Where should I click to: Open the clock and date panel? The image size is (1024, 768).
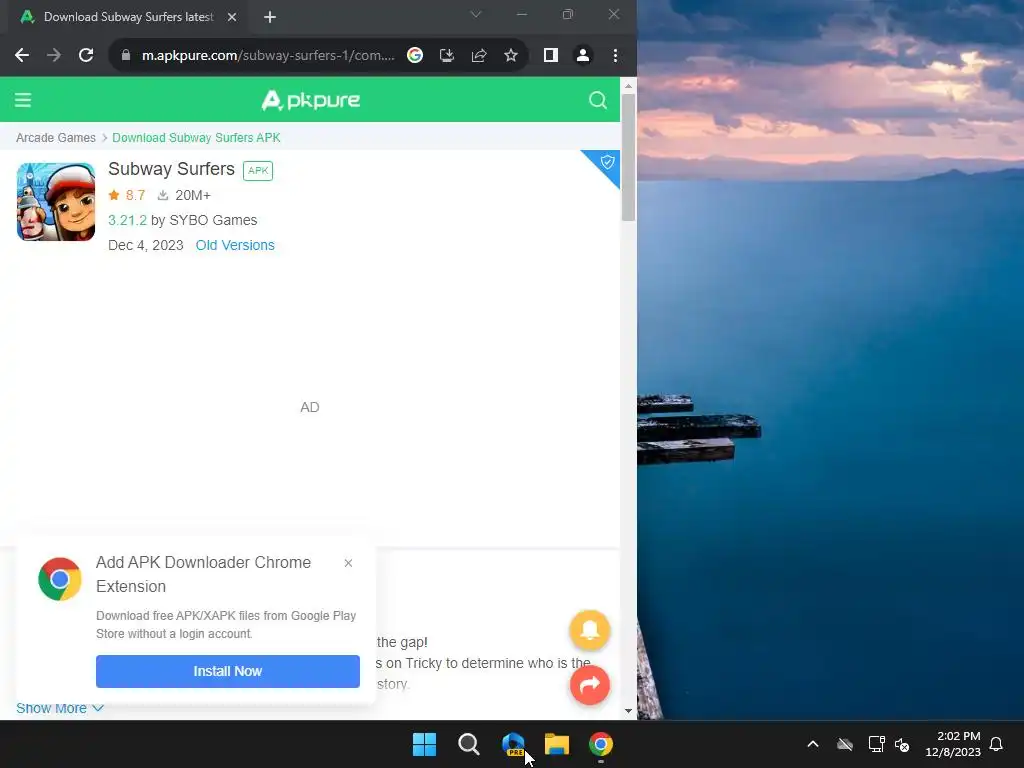(953, 744)
